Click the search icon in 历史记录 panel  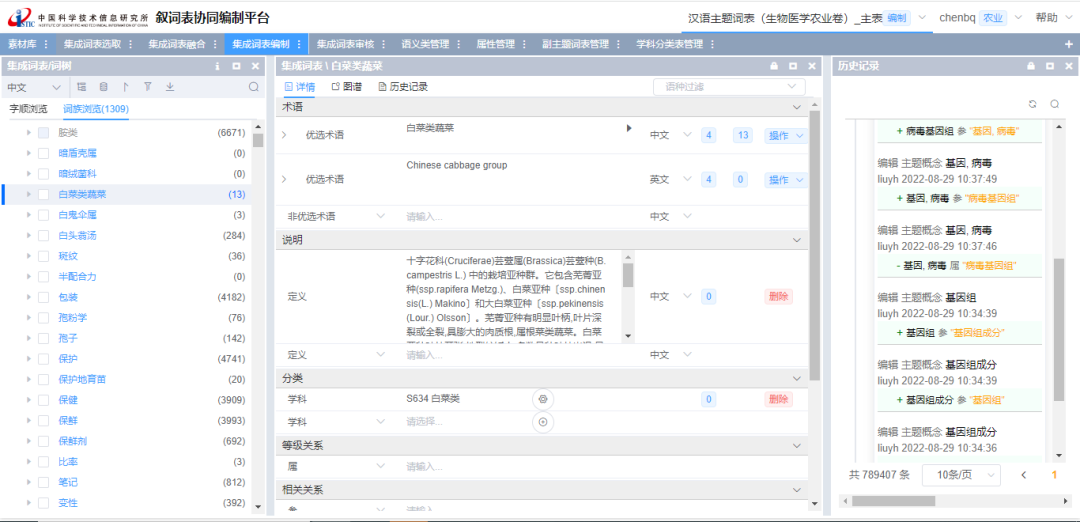(x=1054, y=104)
